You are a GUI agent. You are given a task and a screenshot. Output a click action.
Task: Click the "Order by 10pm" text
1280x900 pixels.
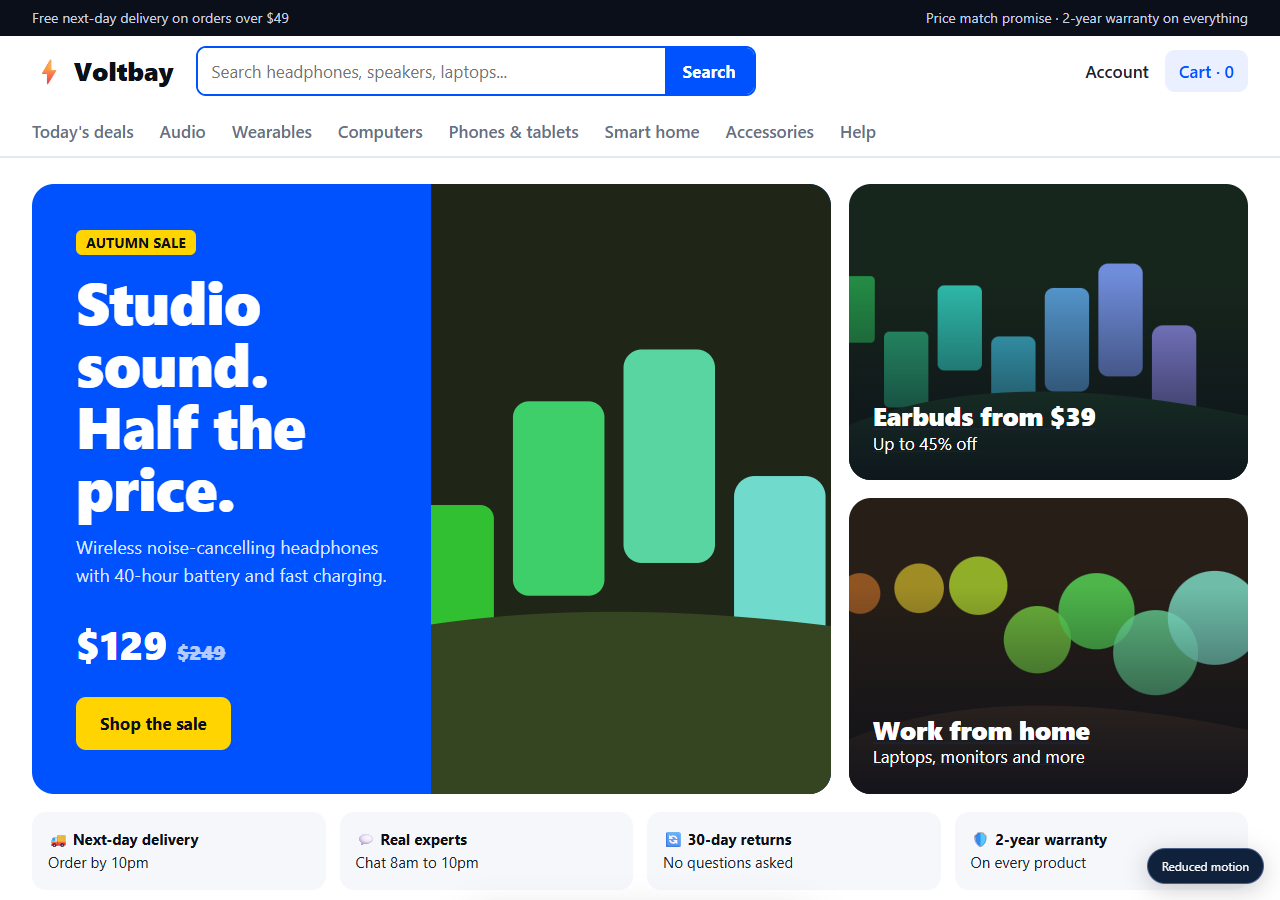pos(98,863)
